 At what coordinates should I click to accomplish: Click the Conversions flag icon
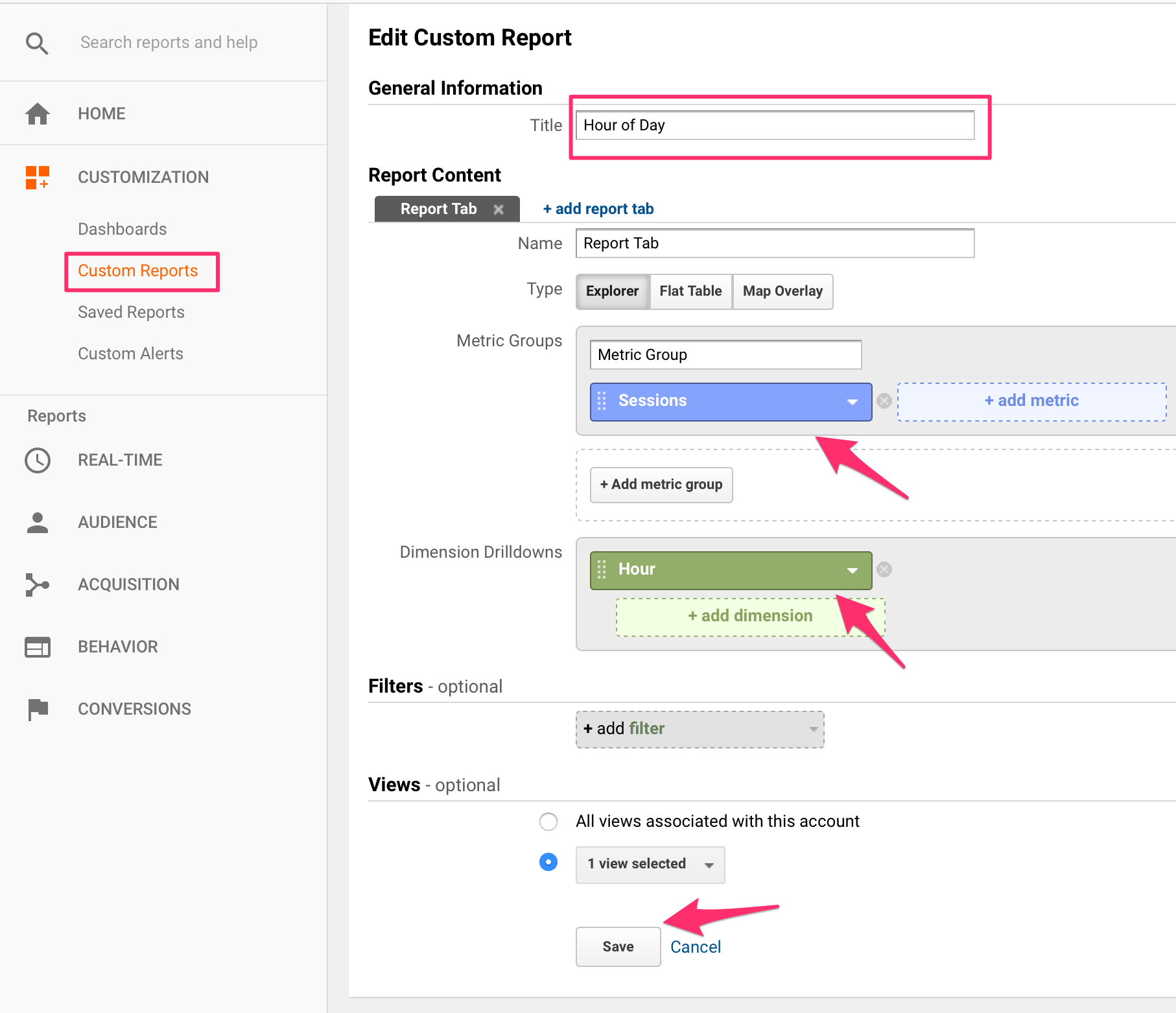(x=38, y=709)
